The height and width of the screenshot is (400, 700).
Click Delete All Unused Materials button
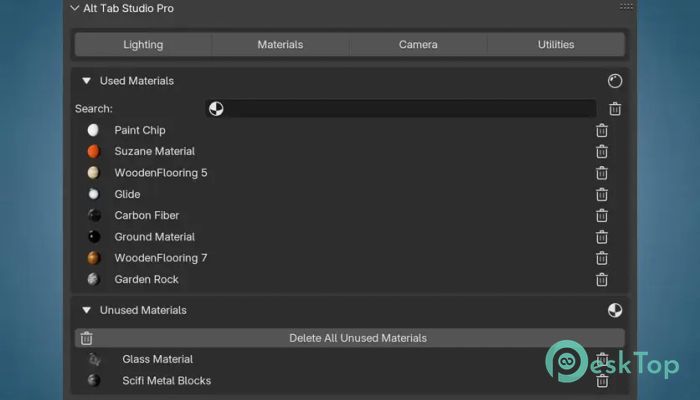(x=350, y=338)
